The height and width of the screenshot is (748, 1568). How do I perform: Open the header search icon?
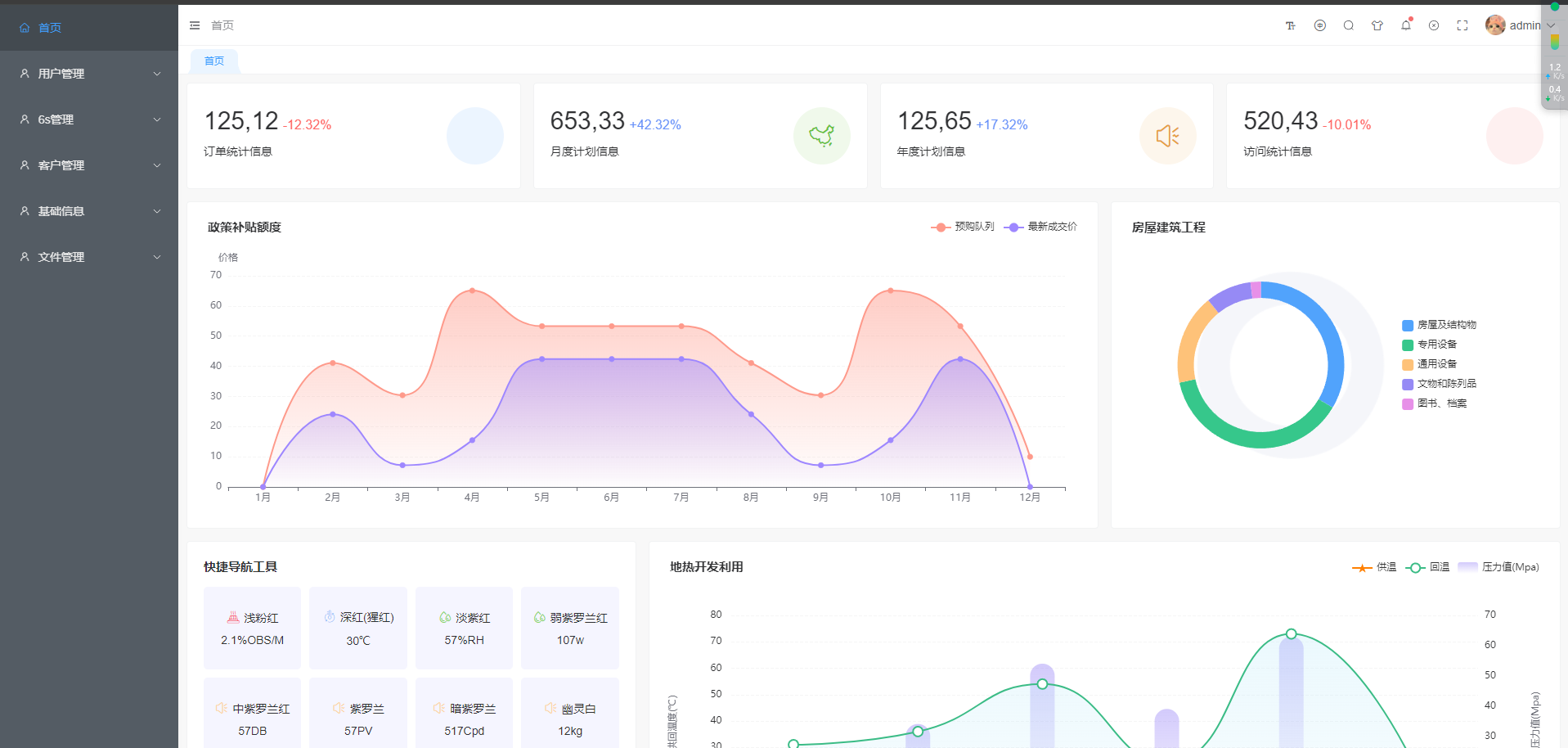[1348, 25]
